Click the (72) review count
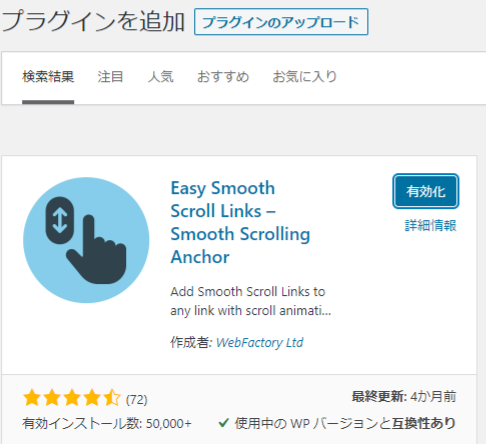Image resolution: width=486 pixels, height=444 pixels. [x=137, y=399]
